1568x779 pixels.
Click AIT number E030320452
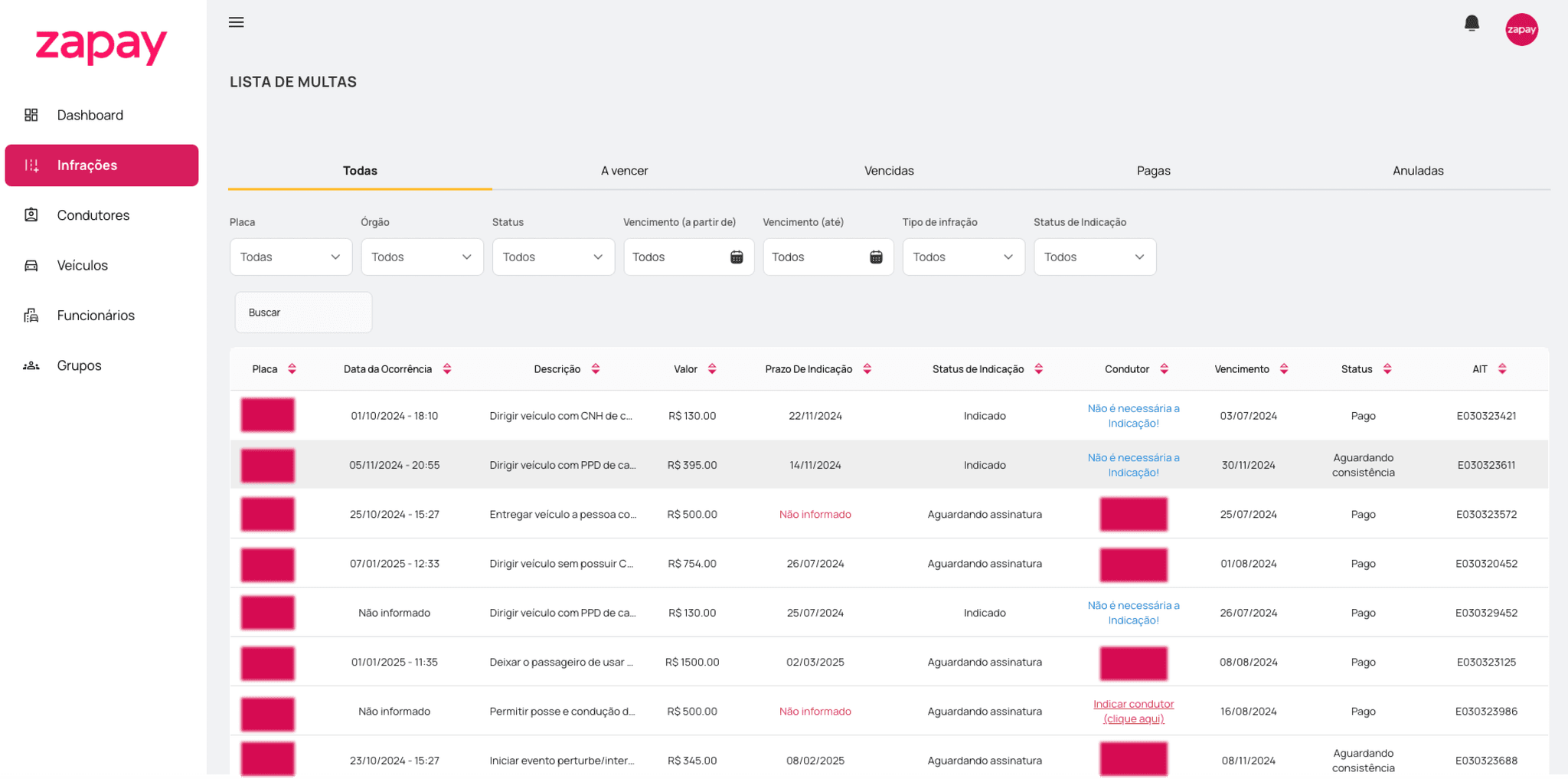(1486, 564)
